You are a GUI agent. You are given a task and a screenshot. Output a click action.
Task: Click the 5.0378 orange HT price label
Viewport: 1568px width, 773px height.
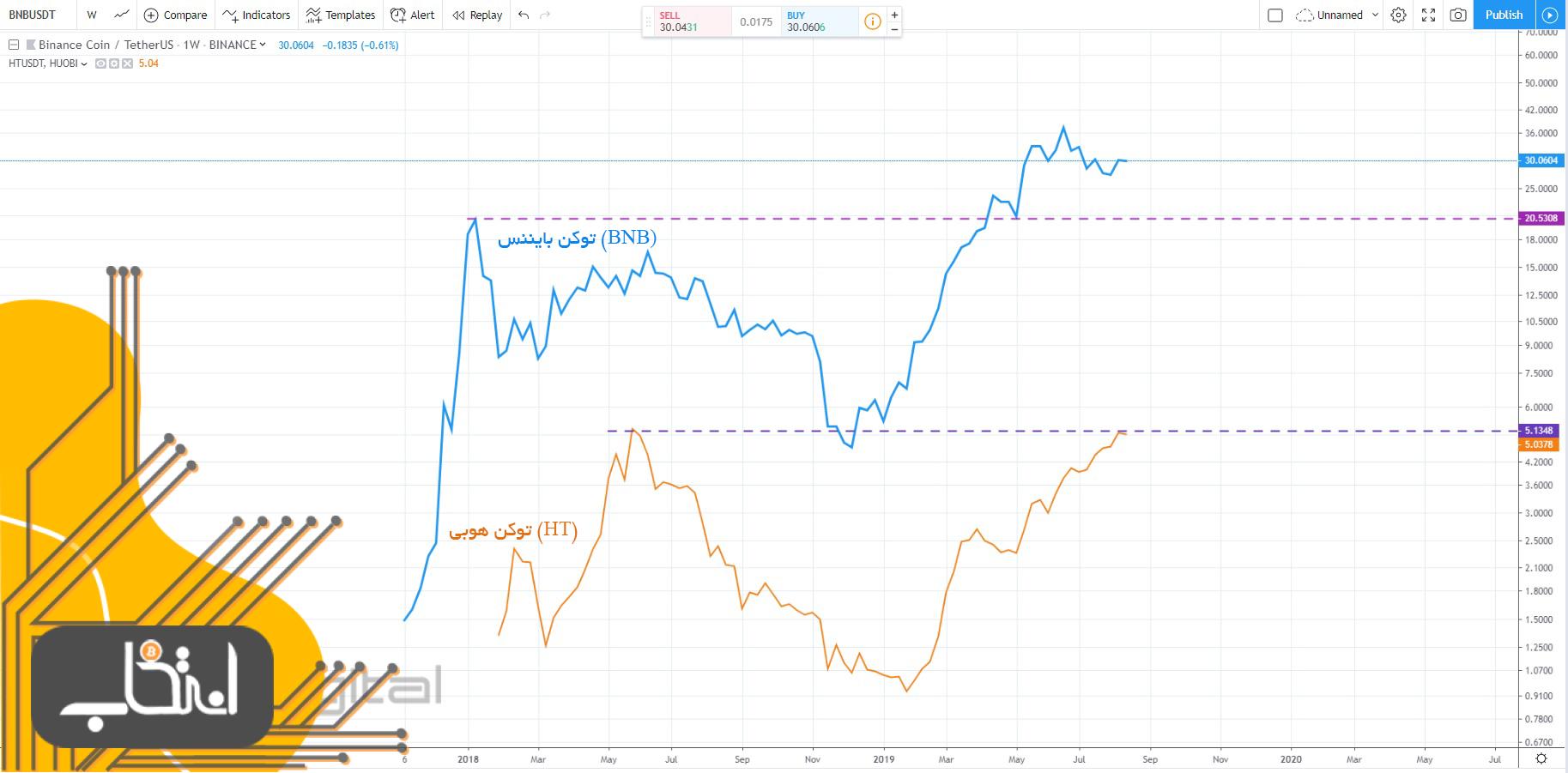[x=1538, y=444]
